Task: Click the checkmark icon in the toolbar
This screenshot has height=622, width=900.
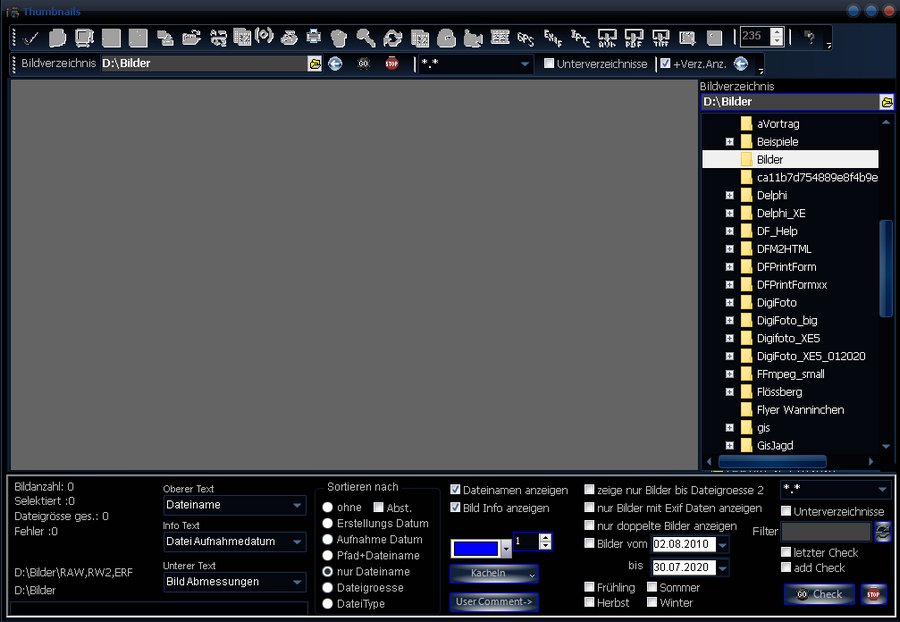Action: 31,38
